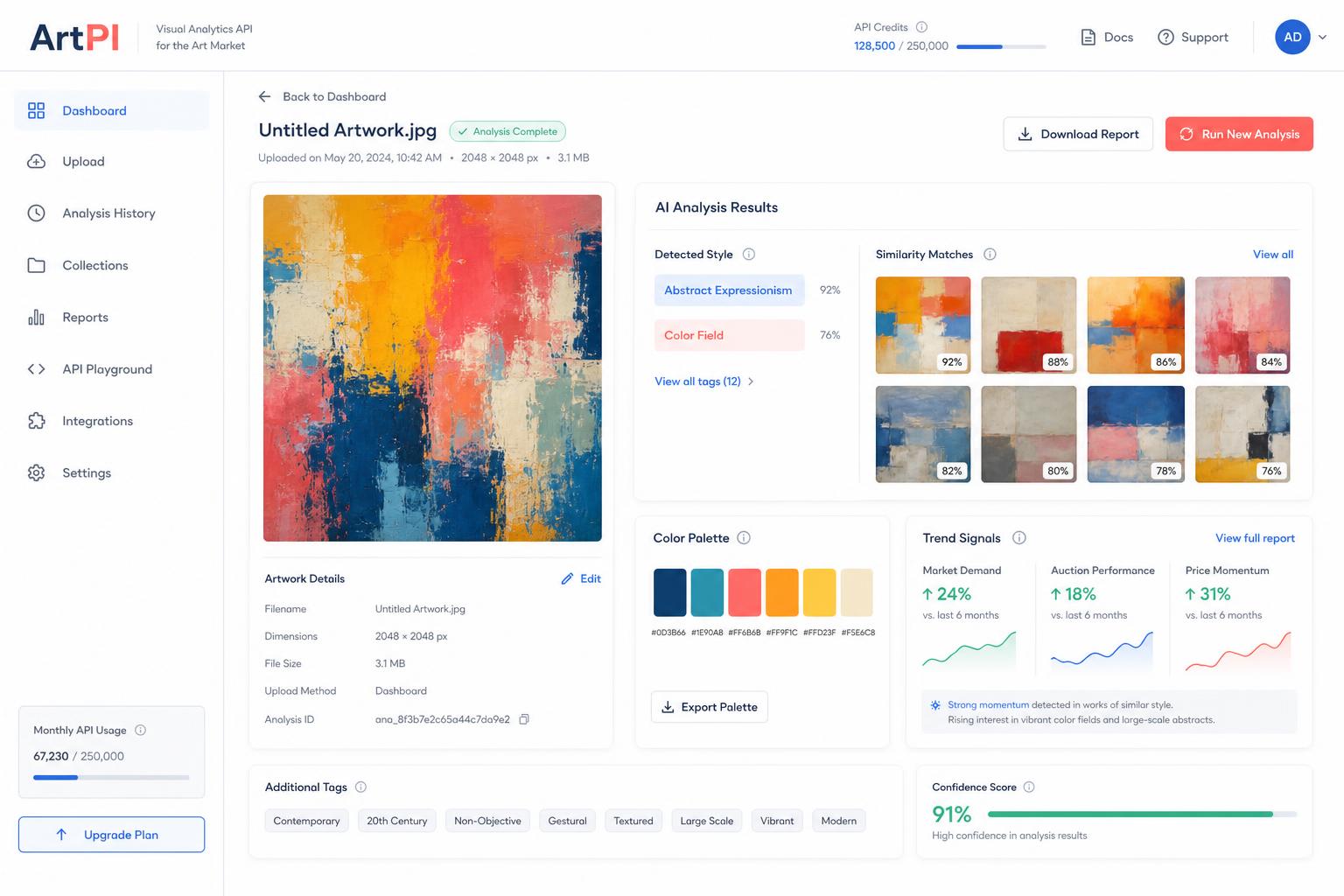Go to Analysis History
The width and height of the screenshot is (1344, 896).
(112, 213)
